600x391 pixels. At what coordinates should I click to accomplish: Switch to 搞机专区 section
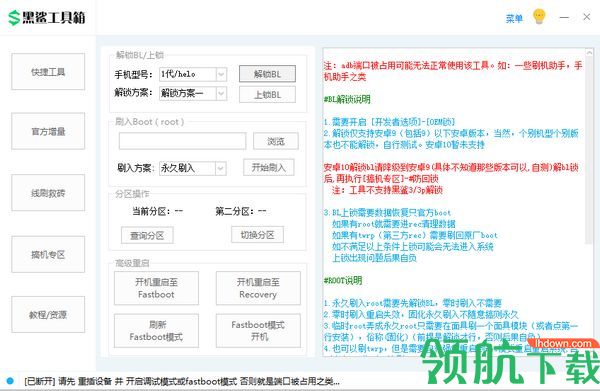click(48, 254)
